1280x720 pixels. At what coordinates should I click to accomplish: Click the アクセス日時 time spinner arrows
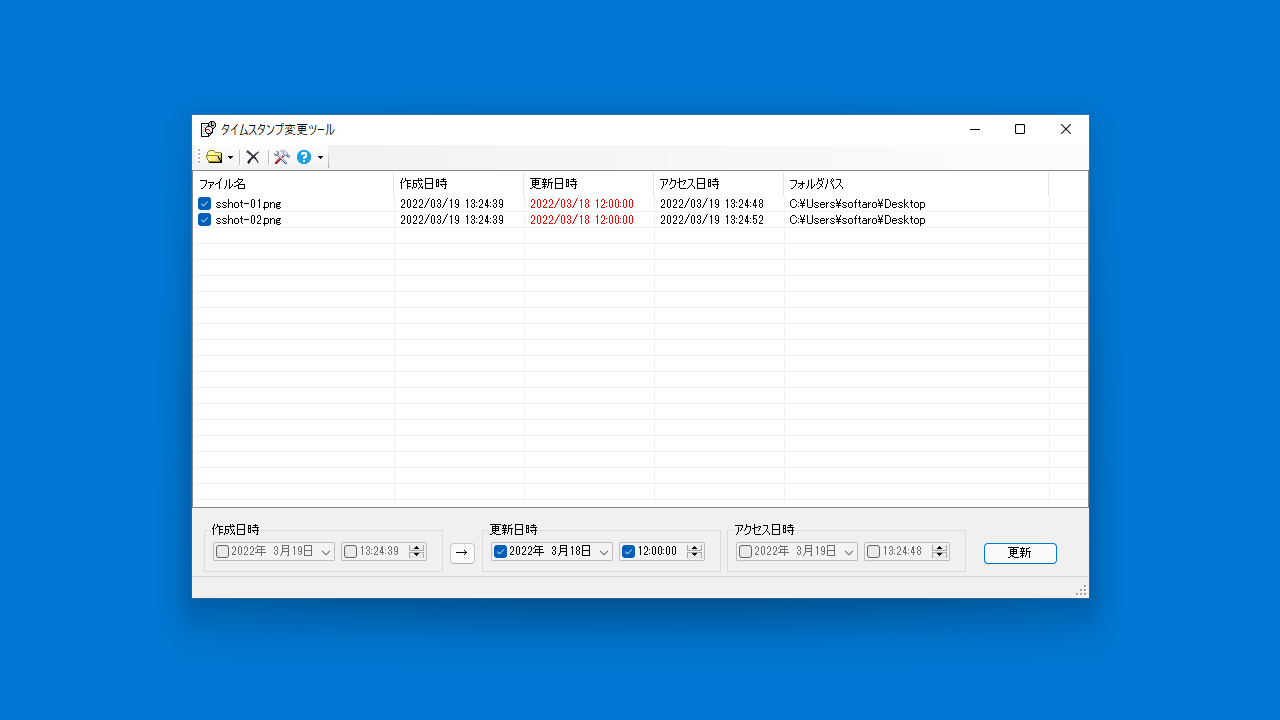(x=939, y=551)
